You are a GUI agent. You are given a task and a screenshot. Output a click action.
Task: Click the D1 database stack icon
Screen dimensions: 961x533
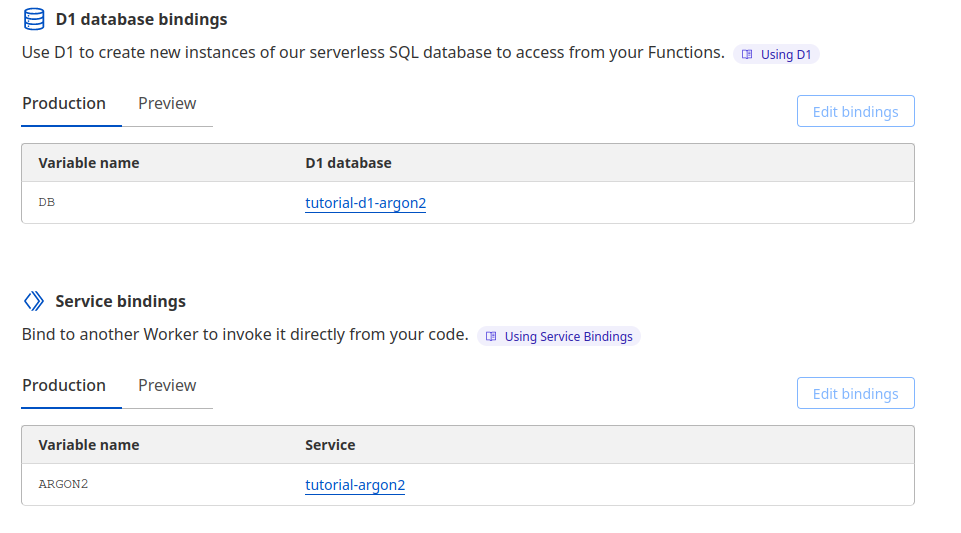tap(34, 19)
